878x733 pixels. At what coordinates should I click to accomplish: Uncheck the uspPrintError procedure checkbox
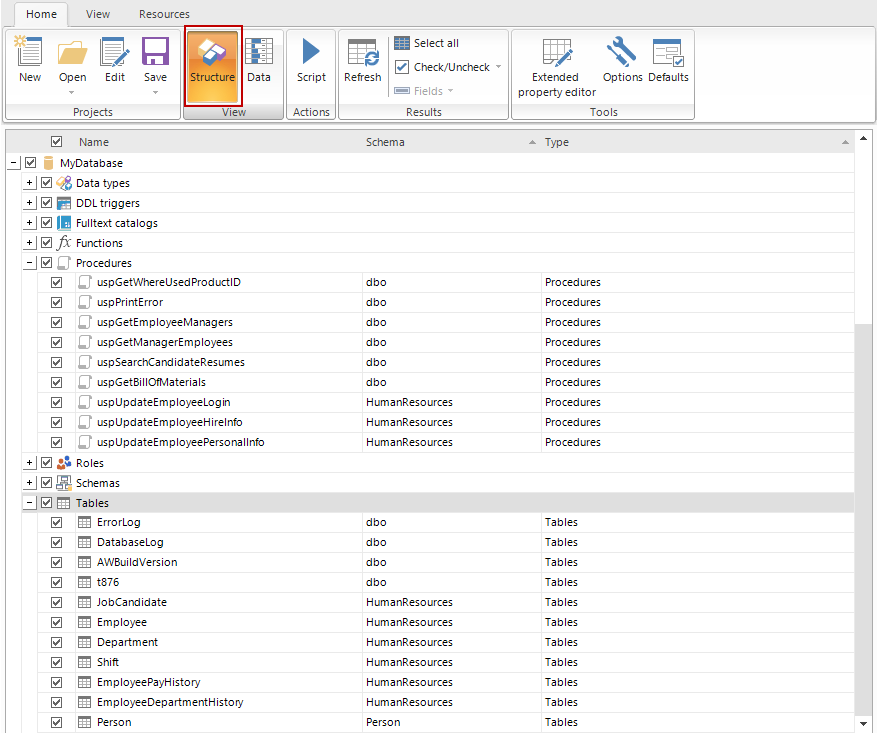[57, 302]
